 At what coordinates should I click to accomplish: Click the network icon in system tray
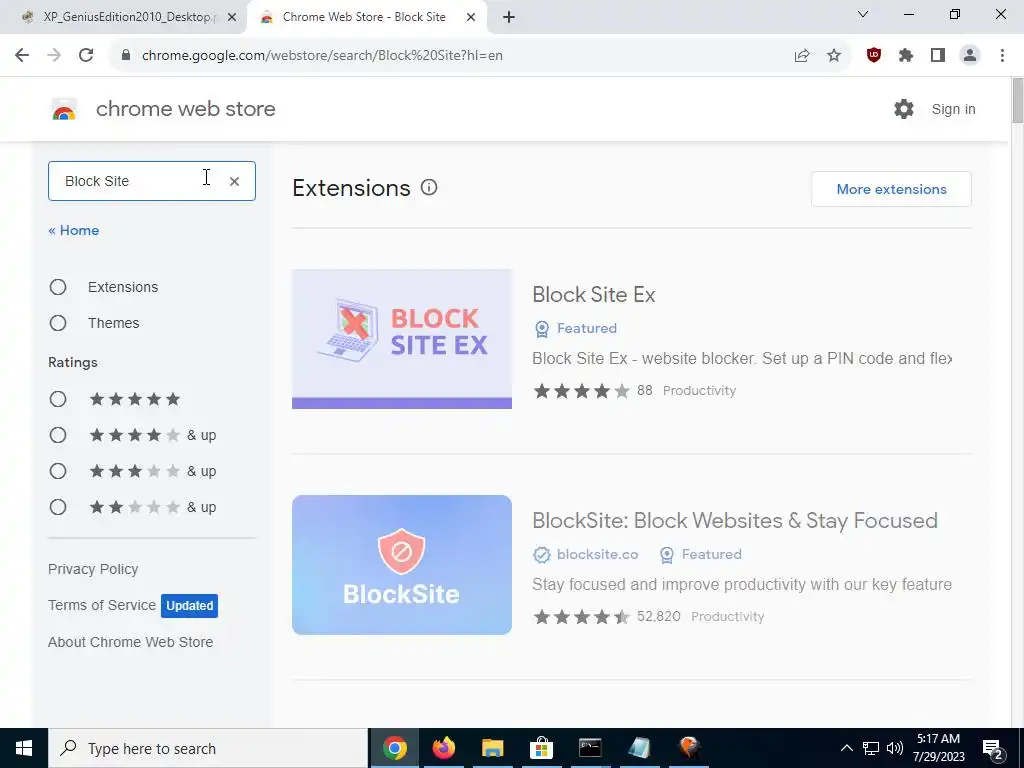point(871,748)
